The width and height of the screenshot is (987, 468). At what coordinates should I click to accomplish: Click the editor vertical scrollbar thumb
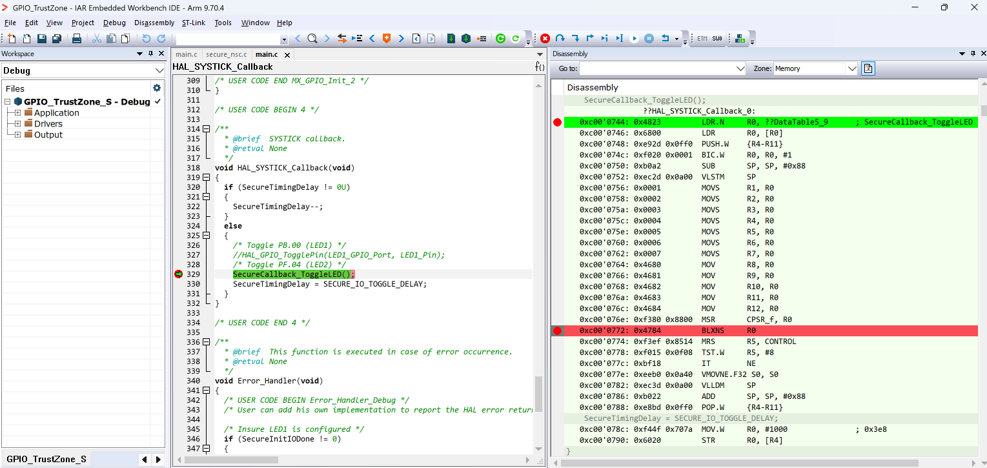(x=539, y=394)
